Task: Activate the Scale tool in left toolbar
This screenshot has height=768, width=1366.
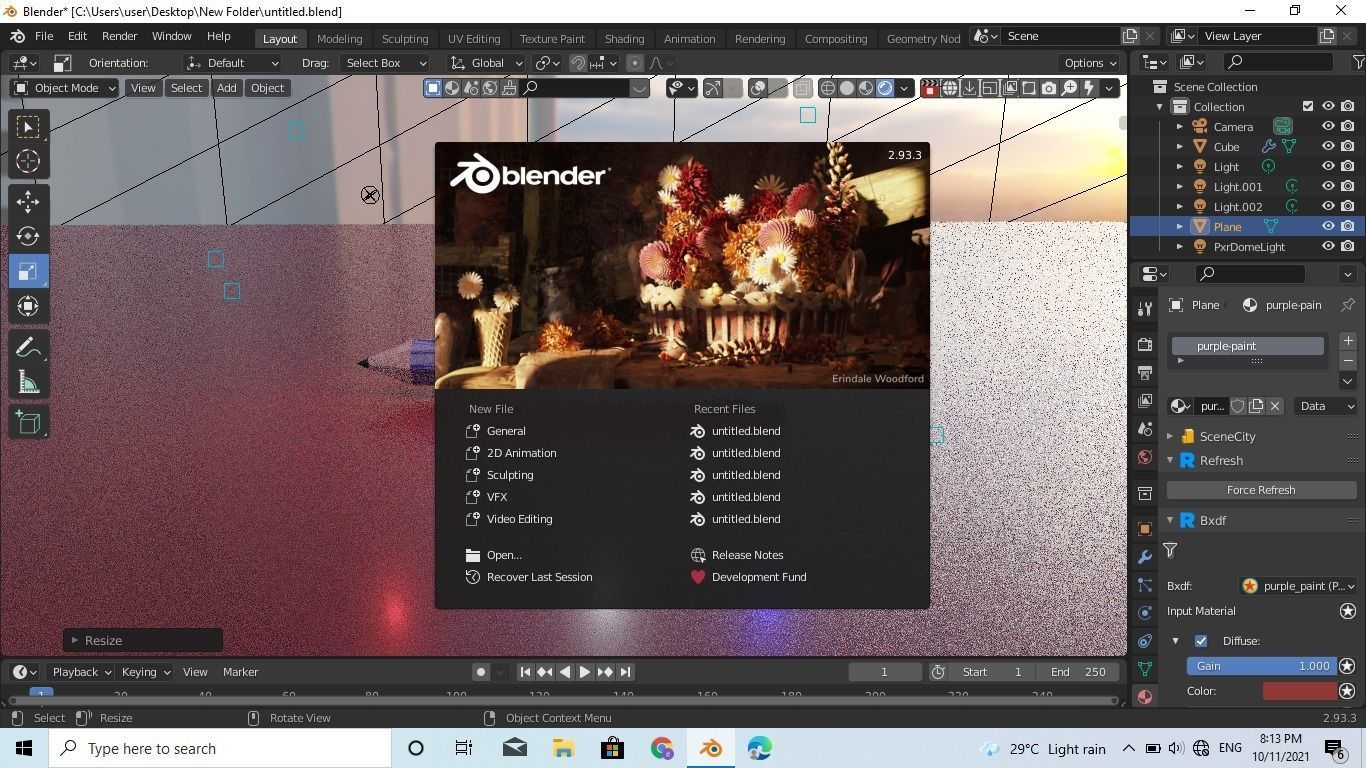Action: [x=28, y=271]
